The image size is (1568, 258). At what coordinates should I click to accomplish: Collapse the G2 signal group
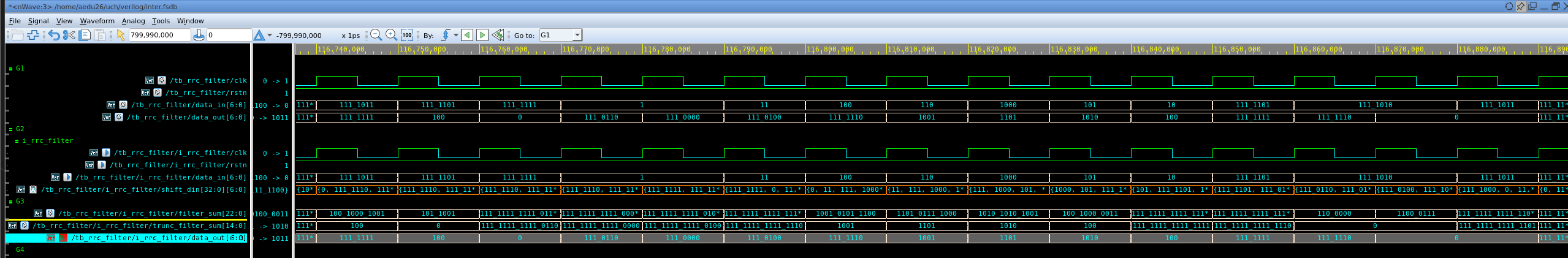[11, 129]
